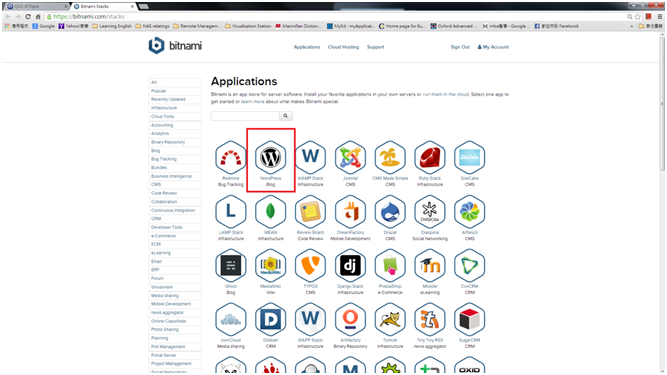This screenshot has height=375, width=667.
Task: Filter by Bug Tracking category
Action: click(x=175, y=159)
